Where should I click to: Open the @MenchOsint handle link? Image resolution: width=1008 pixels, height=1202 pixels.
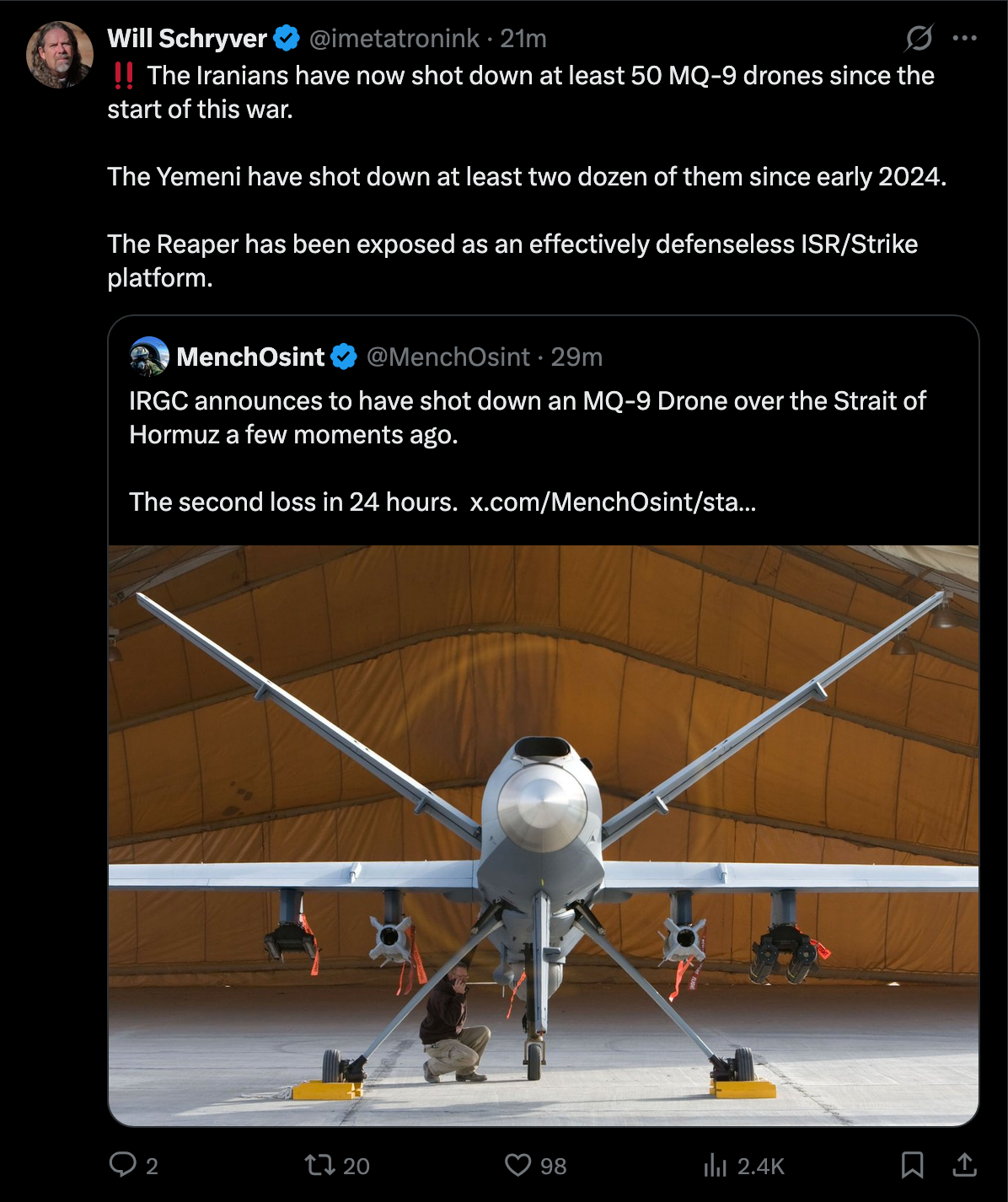click(448, 357)
